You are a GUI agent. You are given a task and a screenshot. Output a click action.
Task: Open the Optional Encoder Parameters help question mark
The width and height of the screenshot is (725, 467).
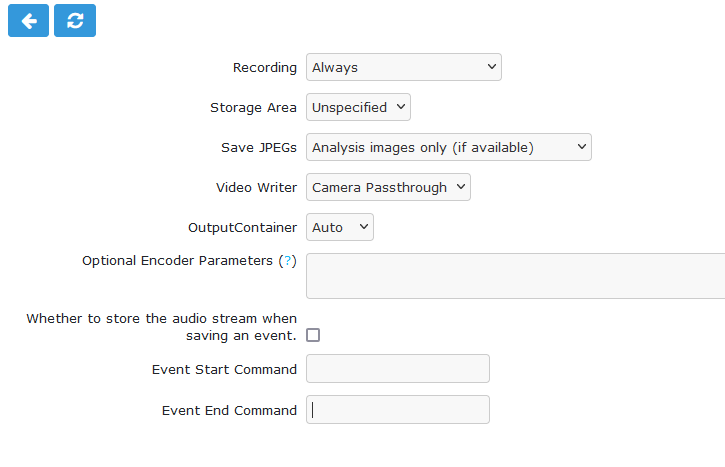288,261
